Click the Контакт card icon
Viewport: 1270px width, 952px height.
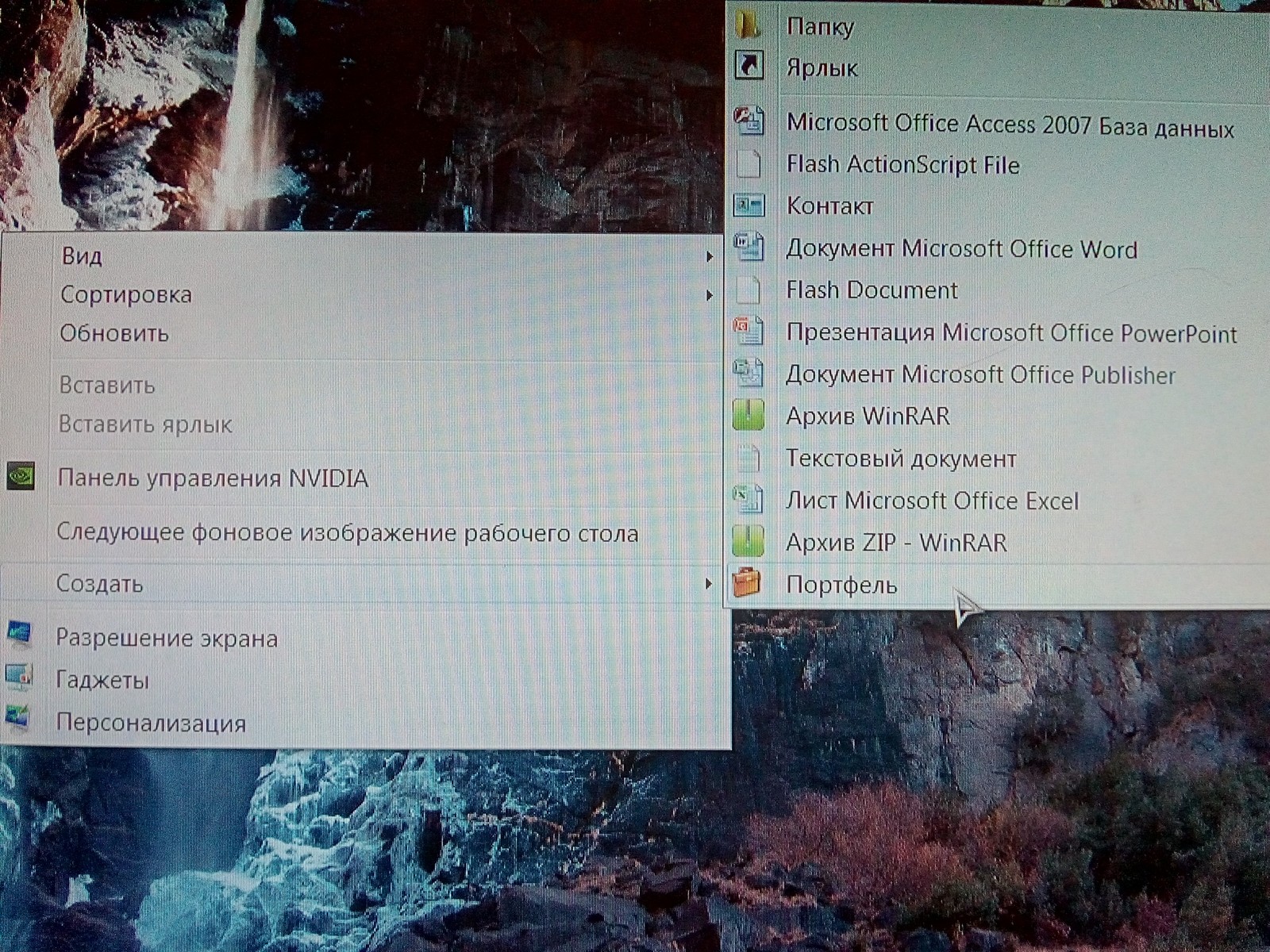pos(748,205)
